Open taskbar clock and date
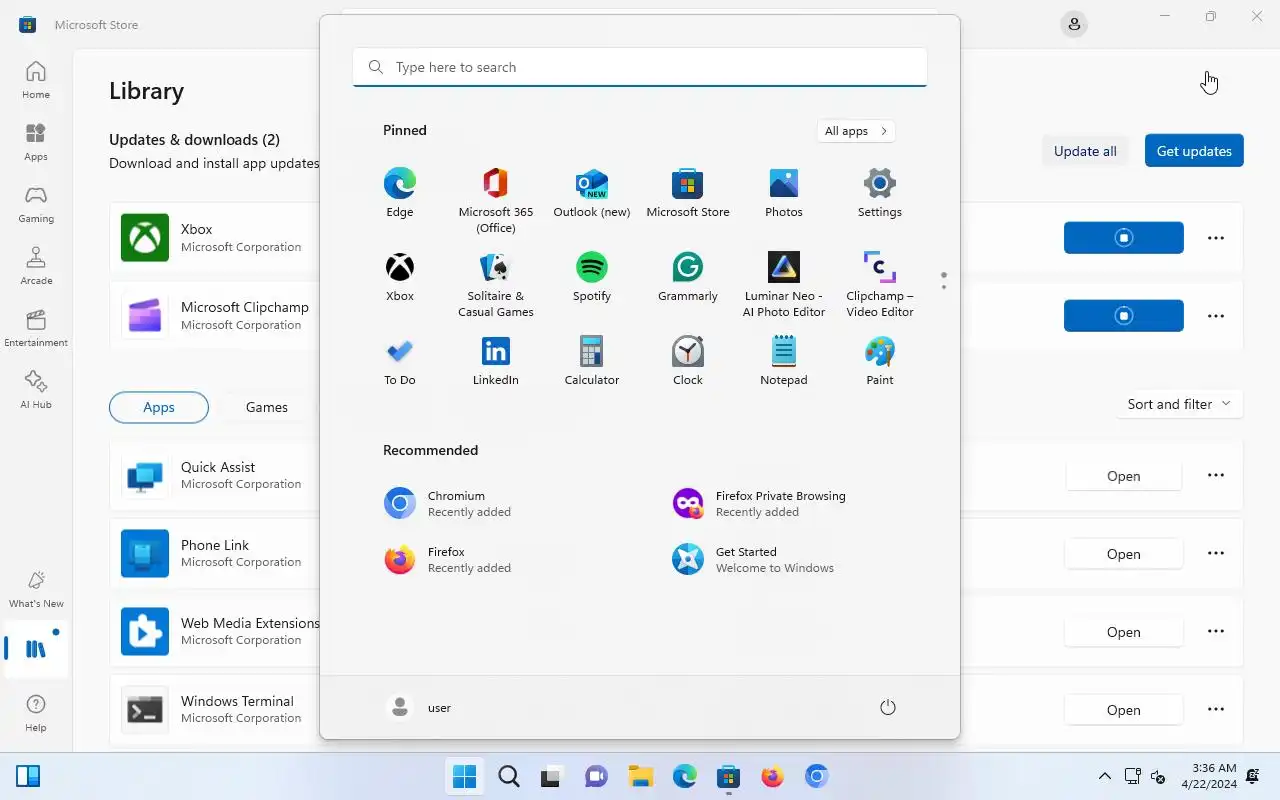The height and width of the screenshot is (800, 1280). coord(1210,776)
